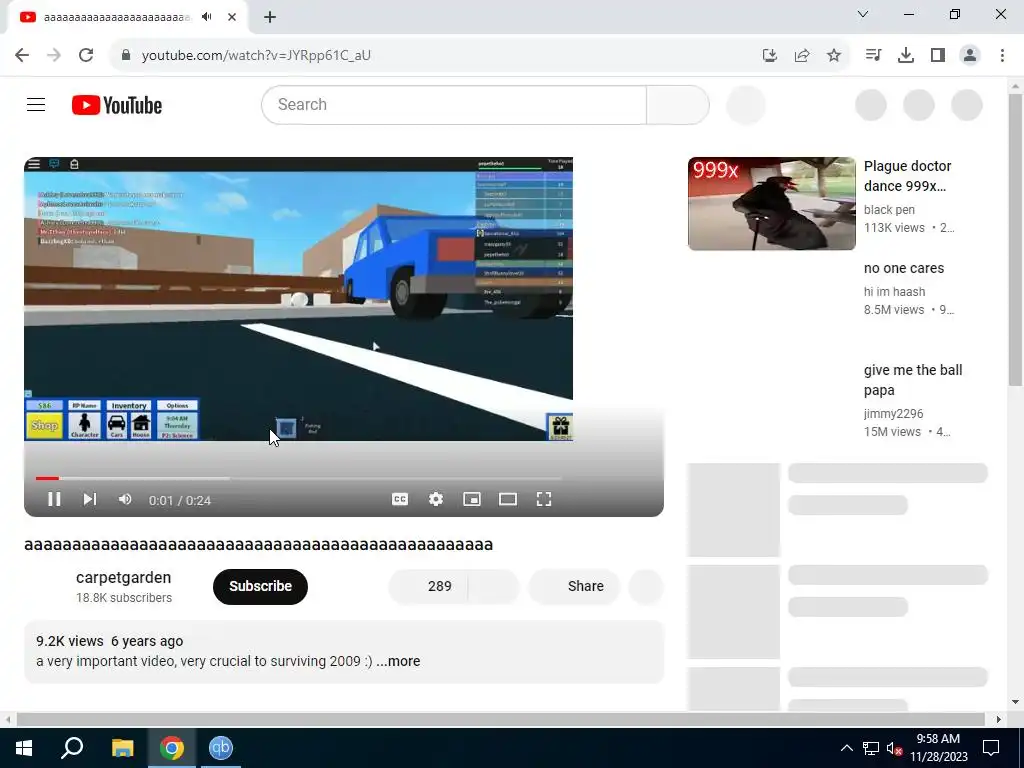Open the Plague doctor dance thumbnail
Screen dimensions: 1024x768
coord(771,203)
